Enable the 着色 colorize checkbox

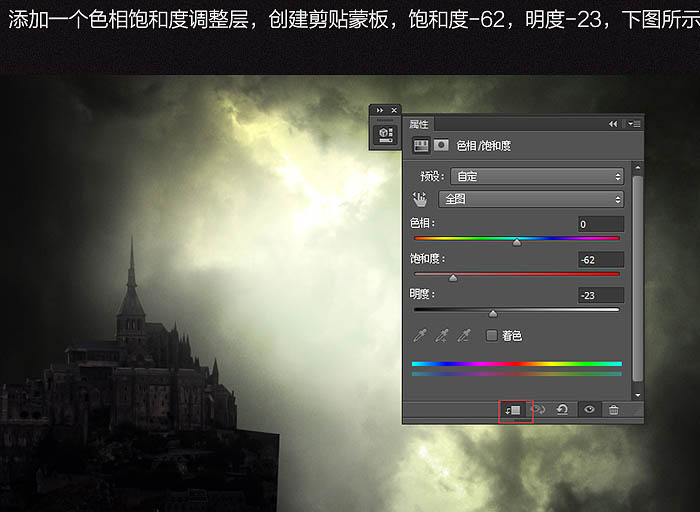pyautogui.click(x=491, y=335)
